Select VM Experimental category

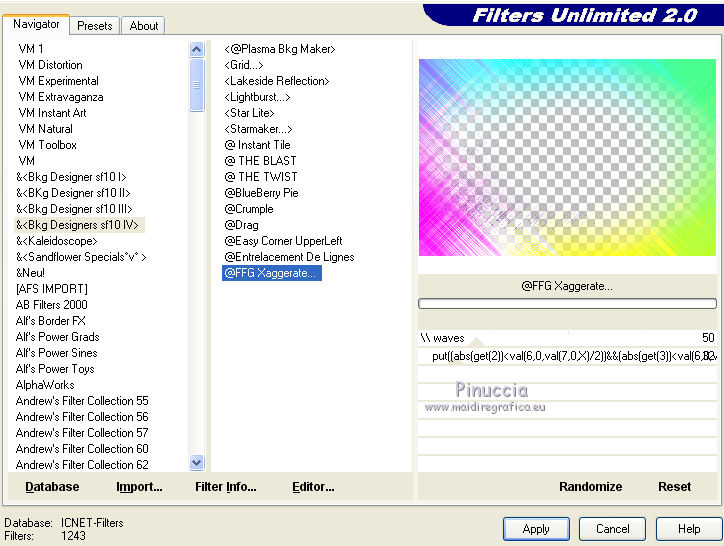[x=58, y=81]
